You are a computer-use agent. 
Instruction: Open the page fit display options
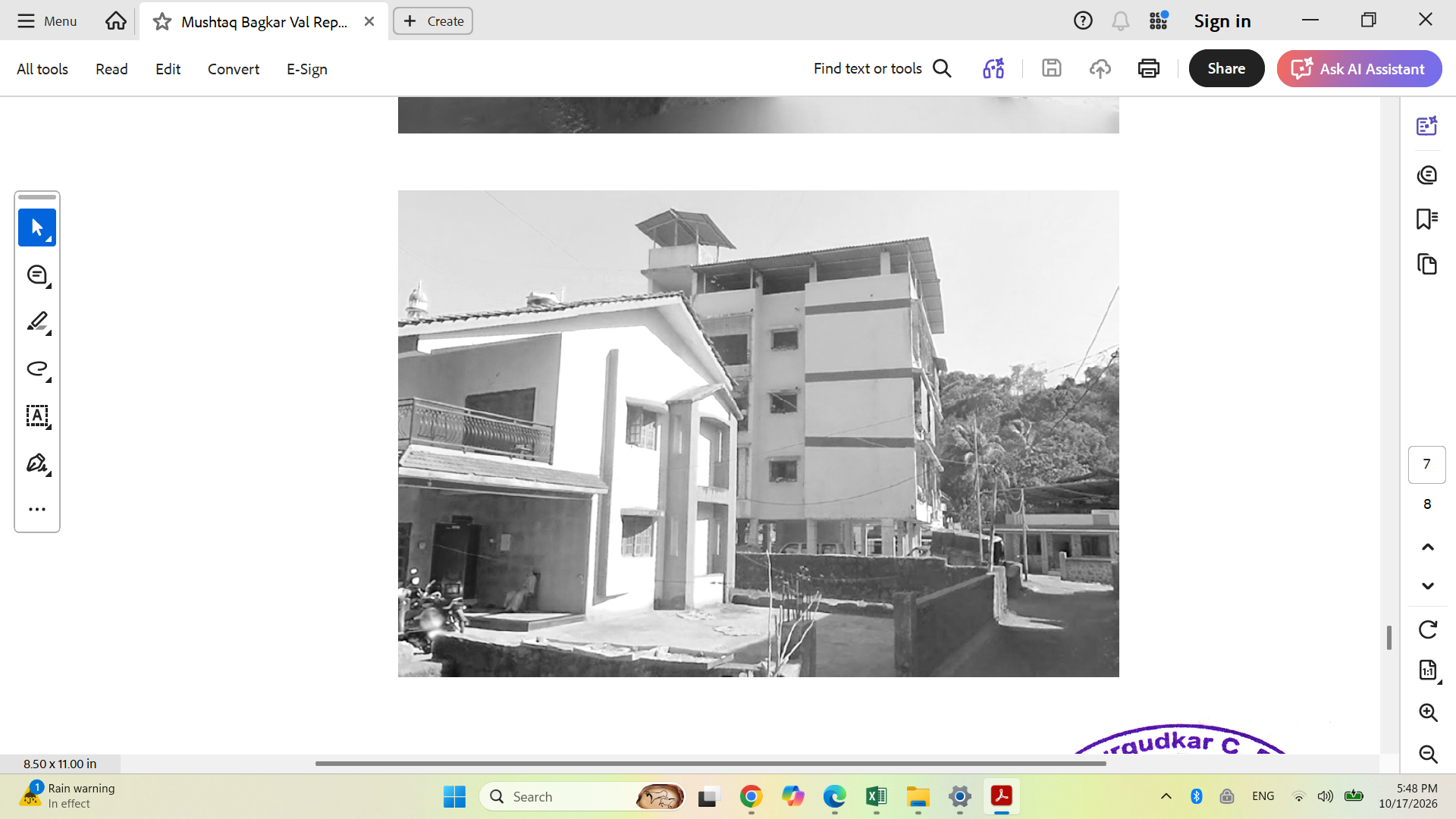click(x=1427, y=670)
